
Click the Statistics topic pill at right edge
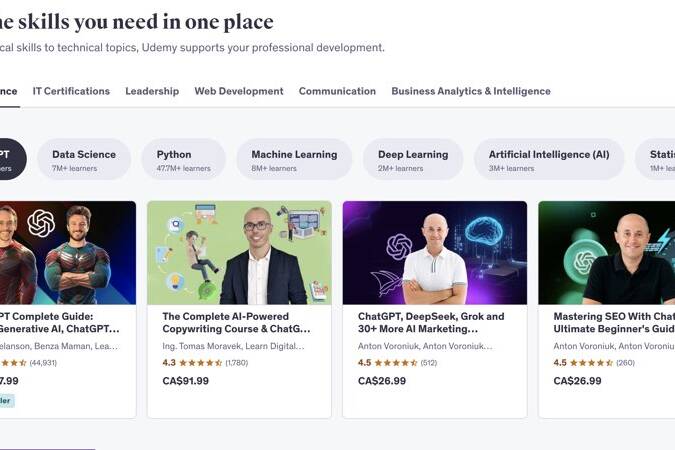click(655, 159)
